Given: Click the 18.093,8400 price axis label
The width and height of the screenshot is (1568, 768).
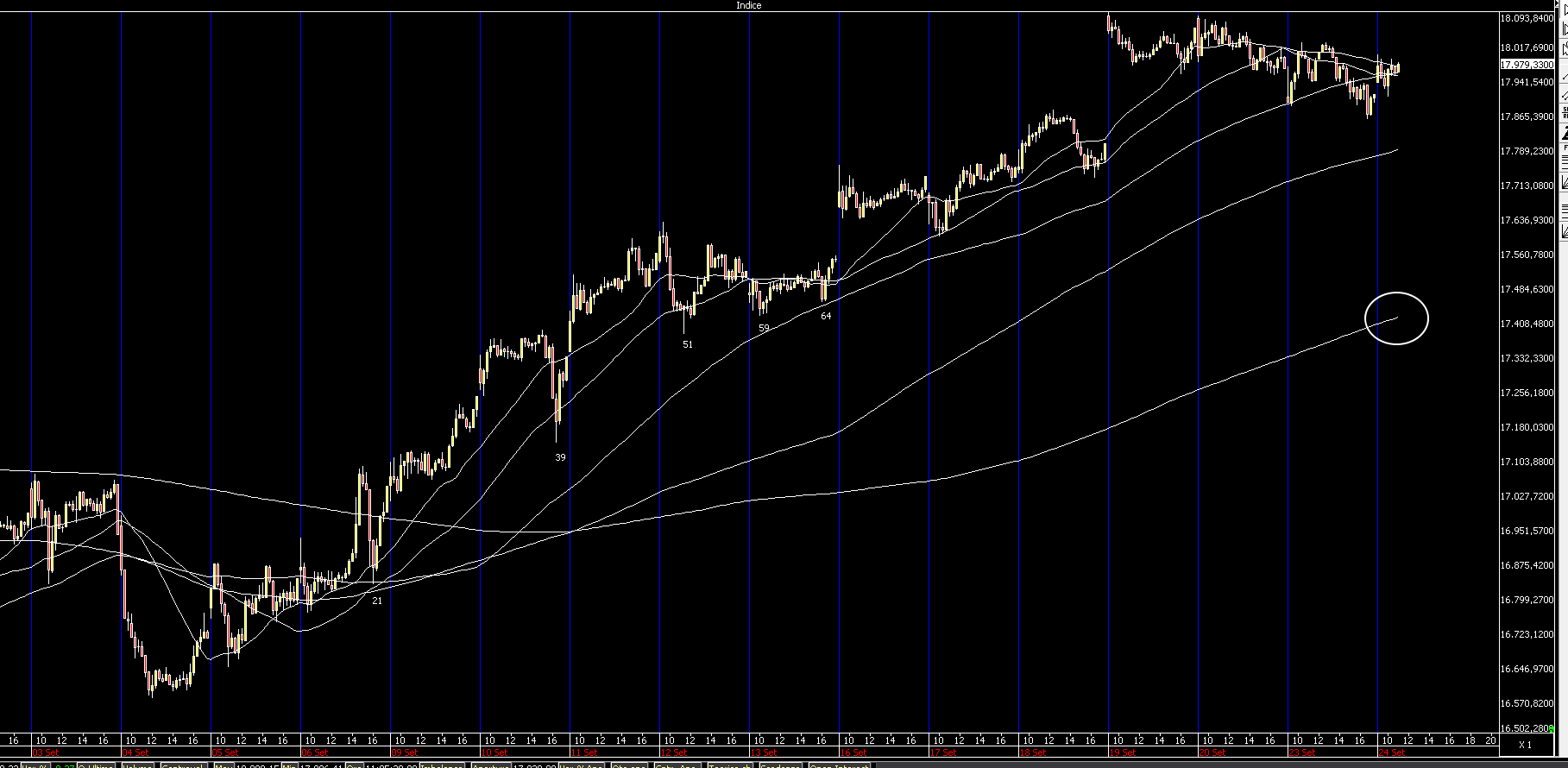Looking at the screenshot, I should pos(1527,18).
